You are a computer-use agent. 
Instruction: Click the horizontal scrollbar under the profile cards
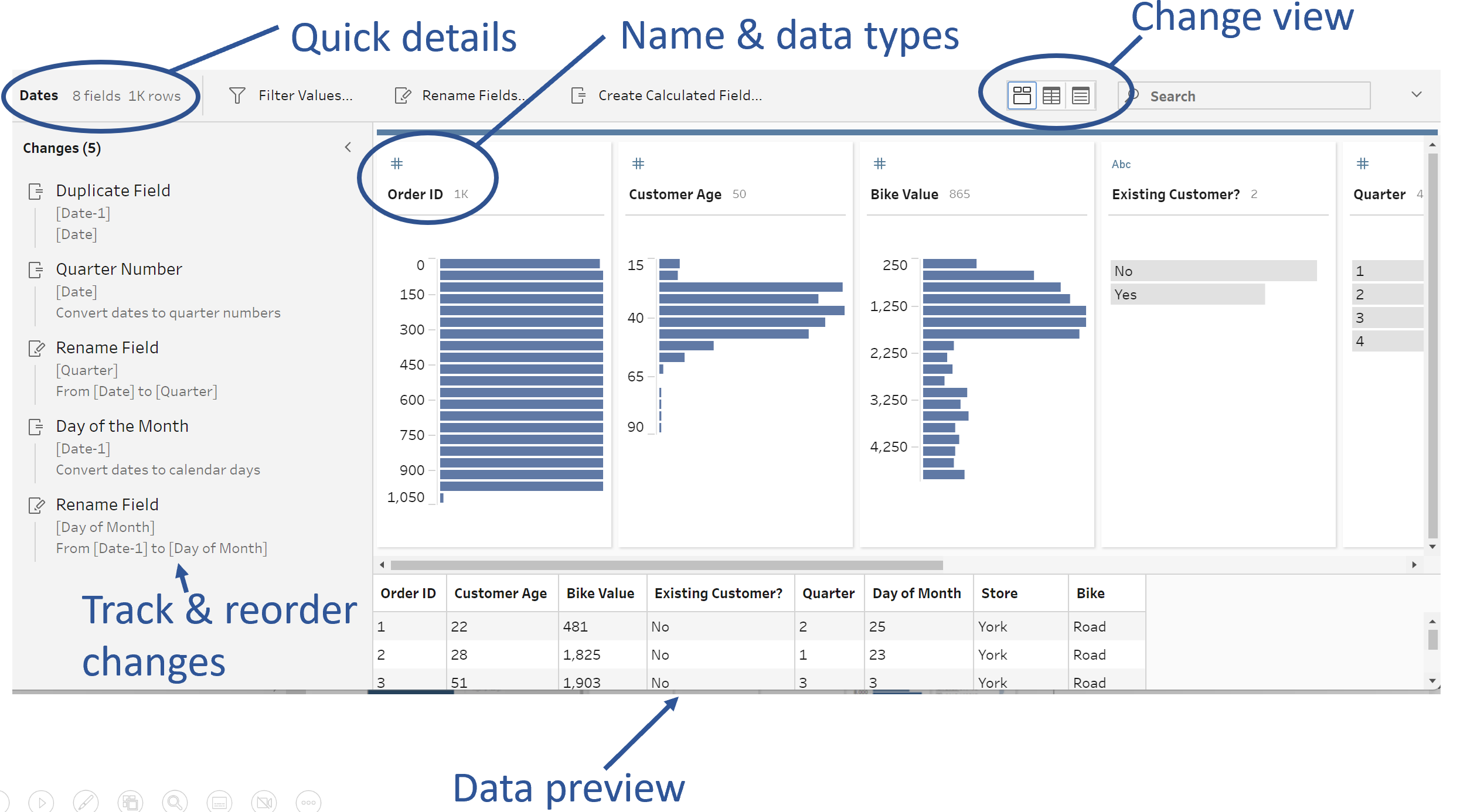666,565
